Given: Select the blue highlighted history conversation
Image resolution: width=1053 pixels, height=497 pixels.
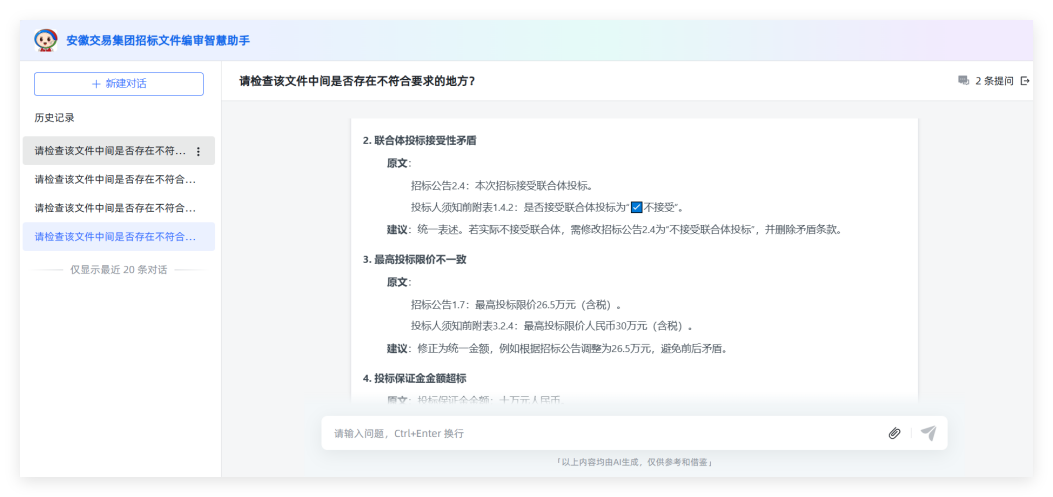Looking at the screenshot, I should click(115, 237).
